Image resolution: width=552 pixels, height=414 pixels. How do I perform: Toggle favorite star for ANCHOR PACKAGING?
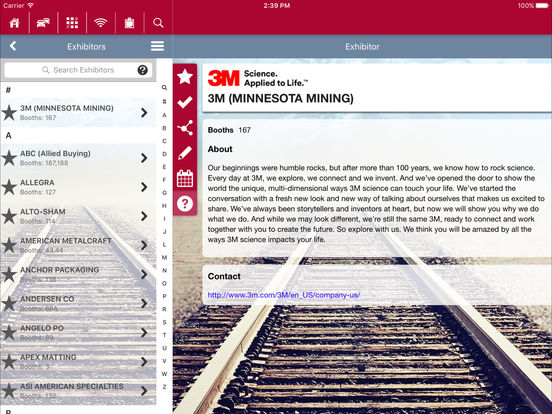tap(9, 275)
